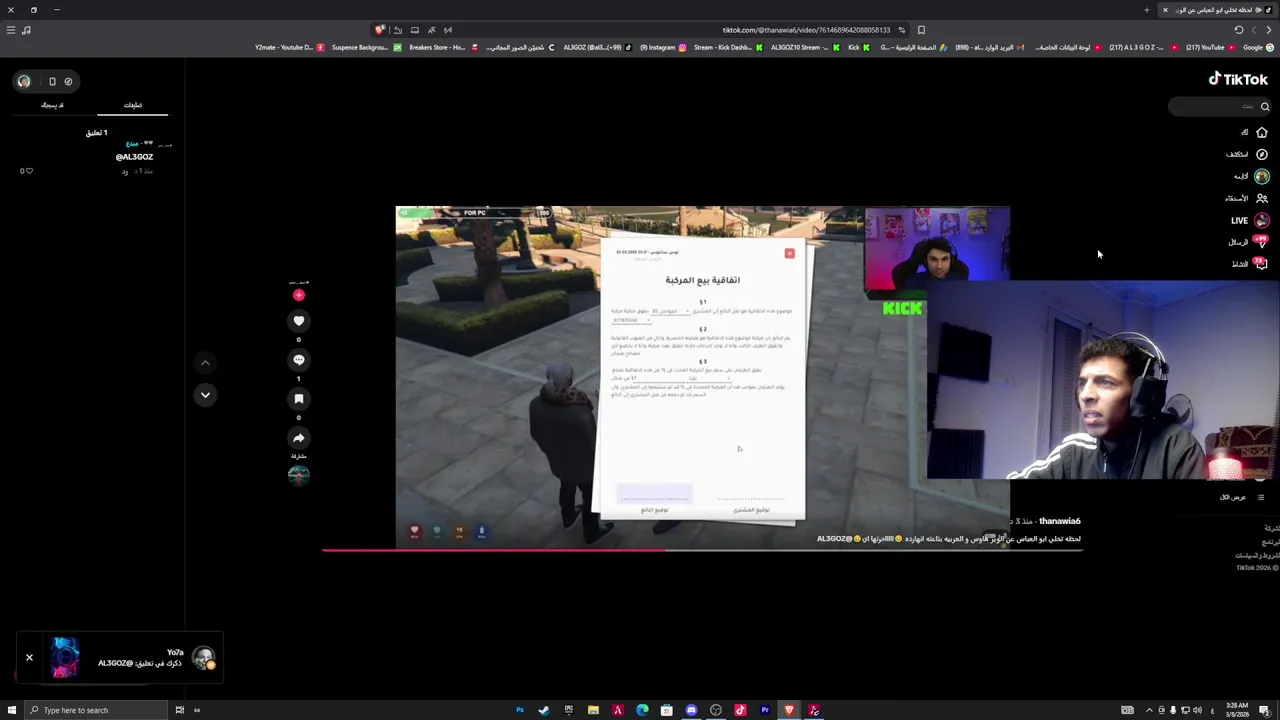
Task: Open the AL3GOZ10 Stream bookmark
Action: click(x=806, y=47)
